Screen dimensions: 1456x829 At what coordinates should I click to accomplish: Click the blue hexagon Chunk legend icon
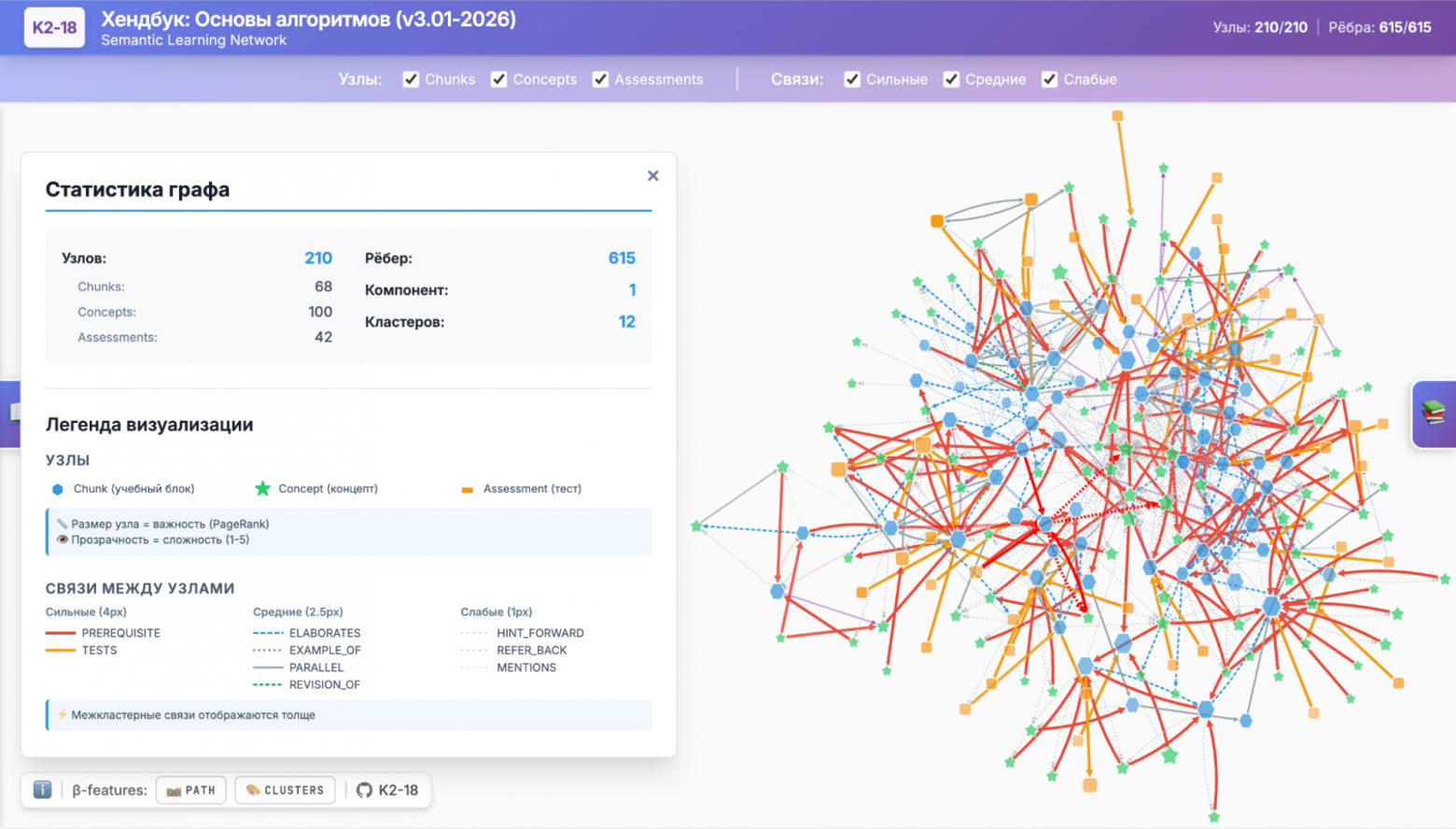[58, 489]
